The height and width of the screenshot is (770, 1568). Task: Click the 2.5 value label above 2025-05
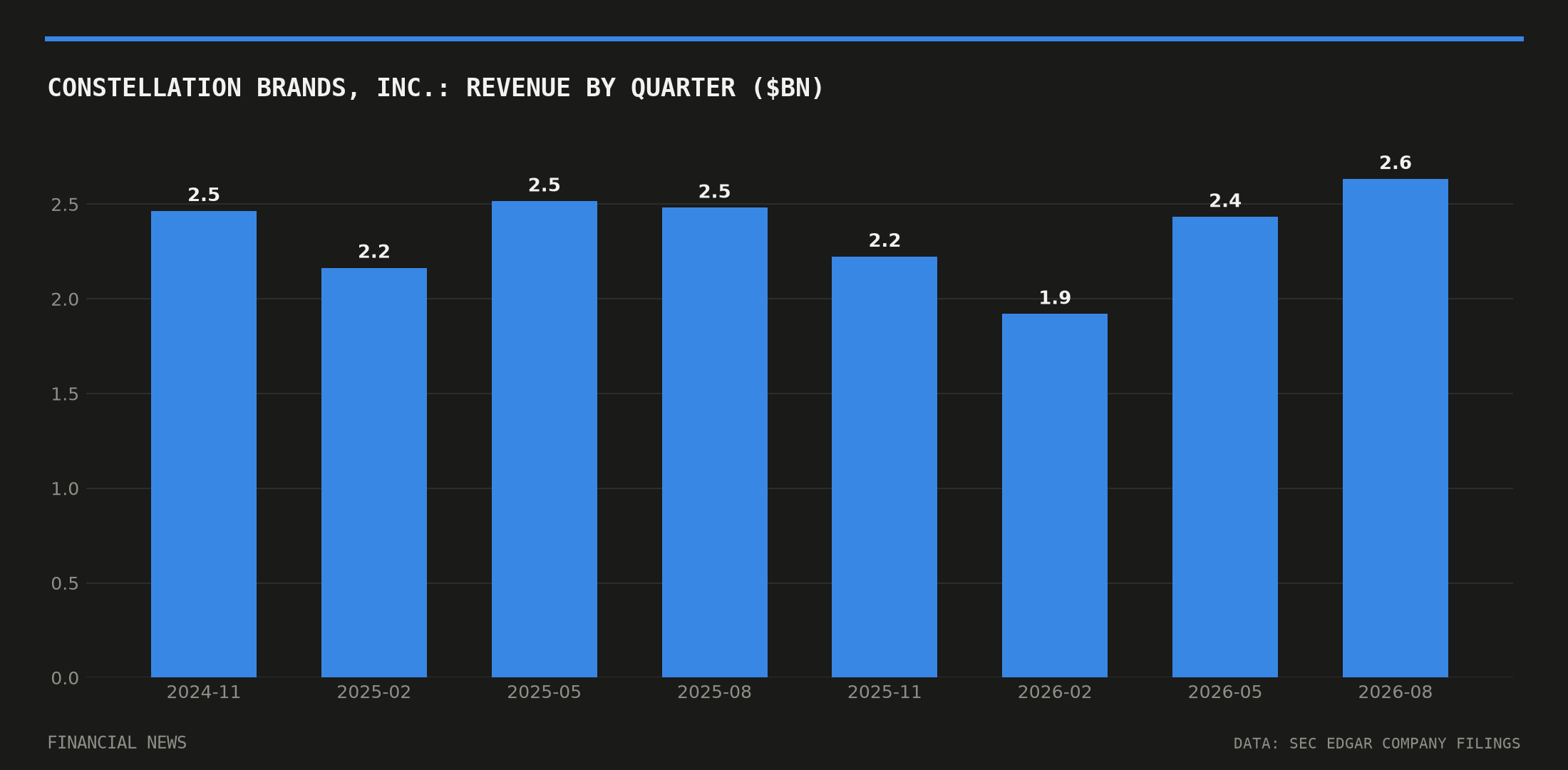[x=545, y=185]
